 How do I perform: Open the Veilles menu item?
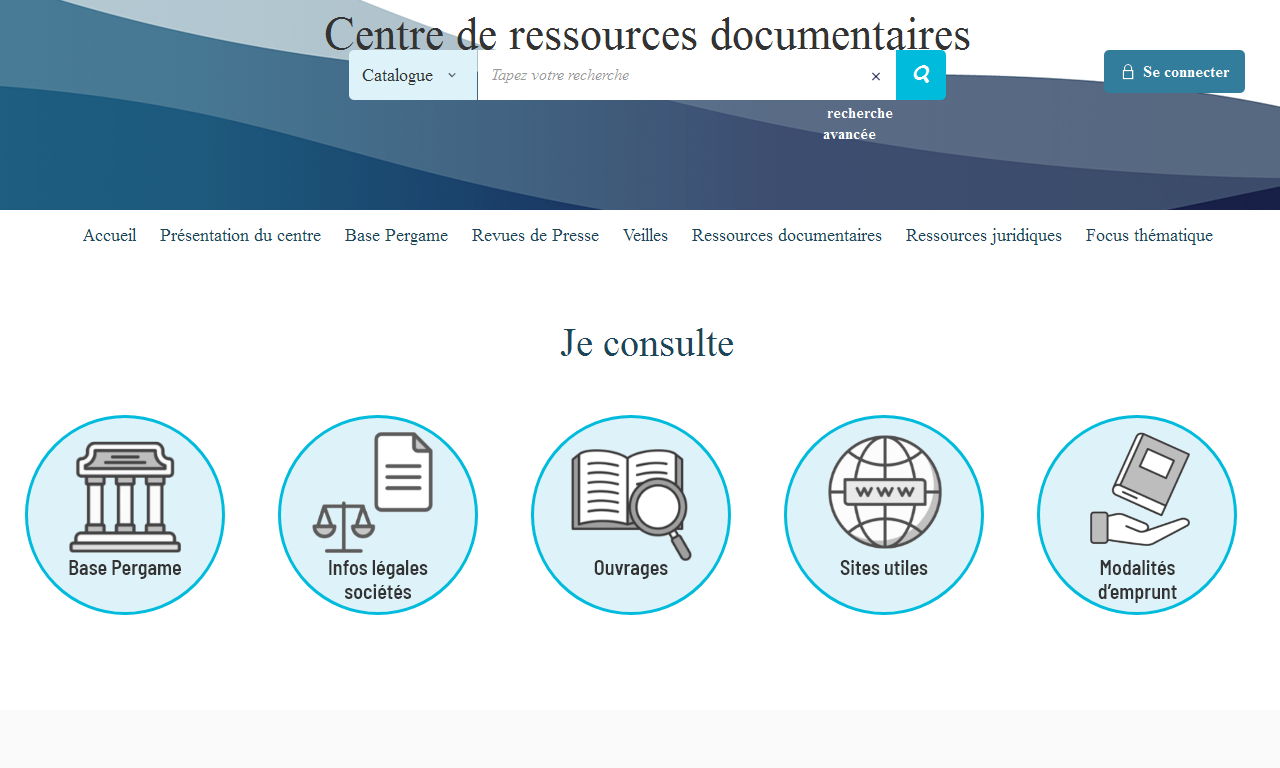point(645,236)
